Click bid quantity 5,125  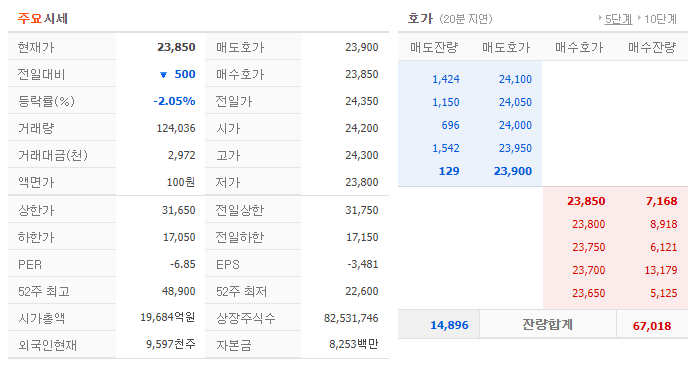(663, 294)
